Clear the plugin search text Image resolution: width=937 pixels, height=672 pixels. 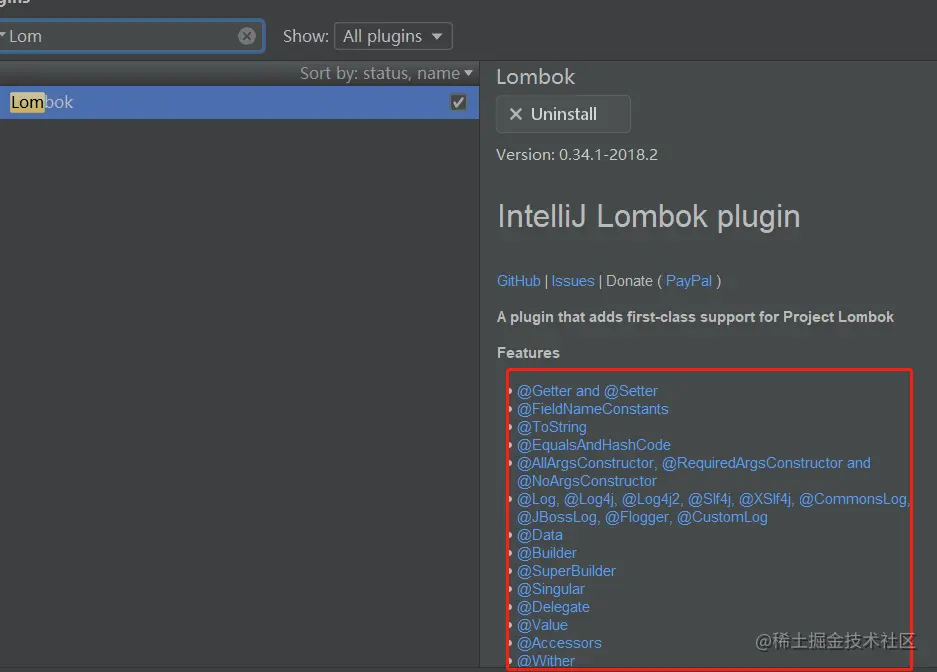[247, 36]
